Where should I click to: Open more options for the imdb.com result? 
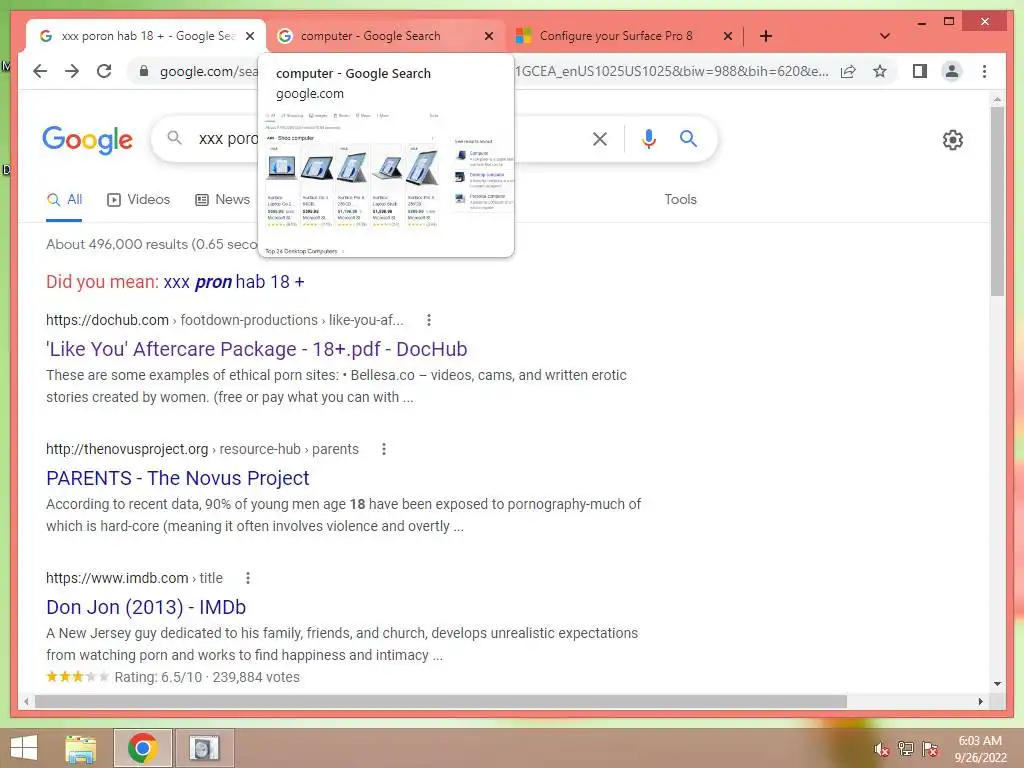click(x=248, y=578)
